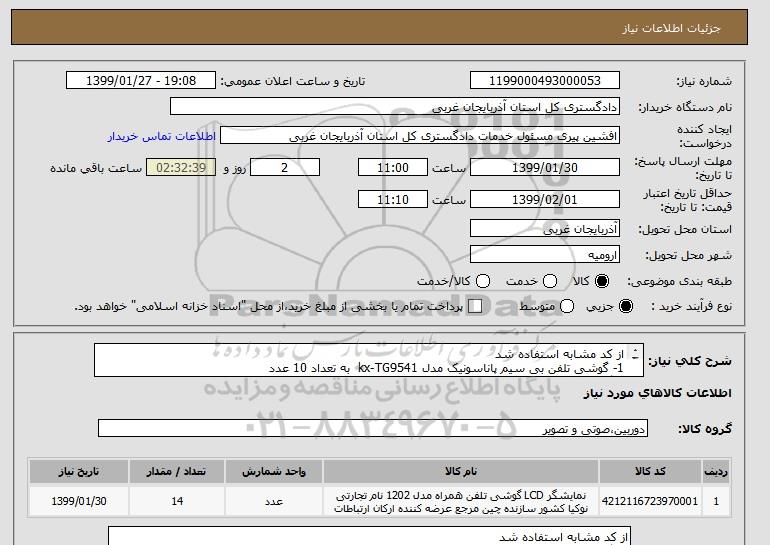
Task: Click the response deadline date 1399/01/30 field
Action: [545, 167]
